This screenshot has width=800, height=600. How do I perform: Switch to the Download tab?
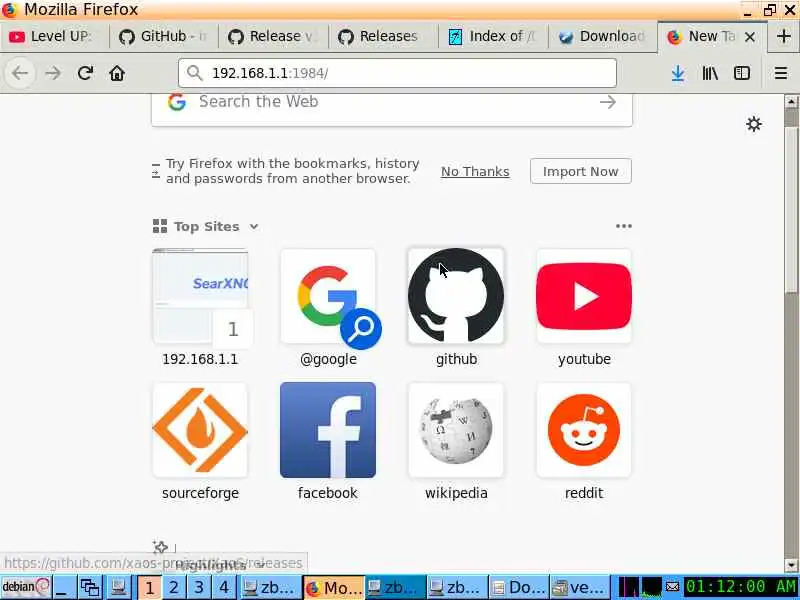click(x=603, y=36)
